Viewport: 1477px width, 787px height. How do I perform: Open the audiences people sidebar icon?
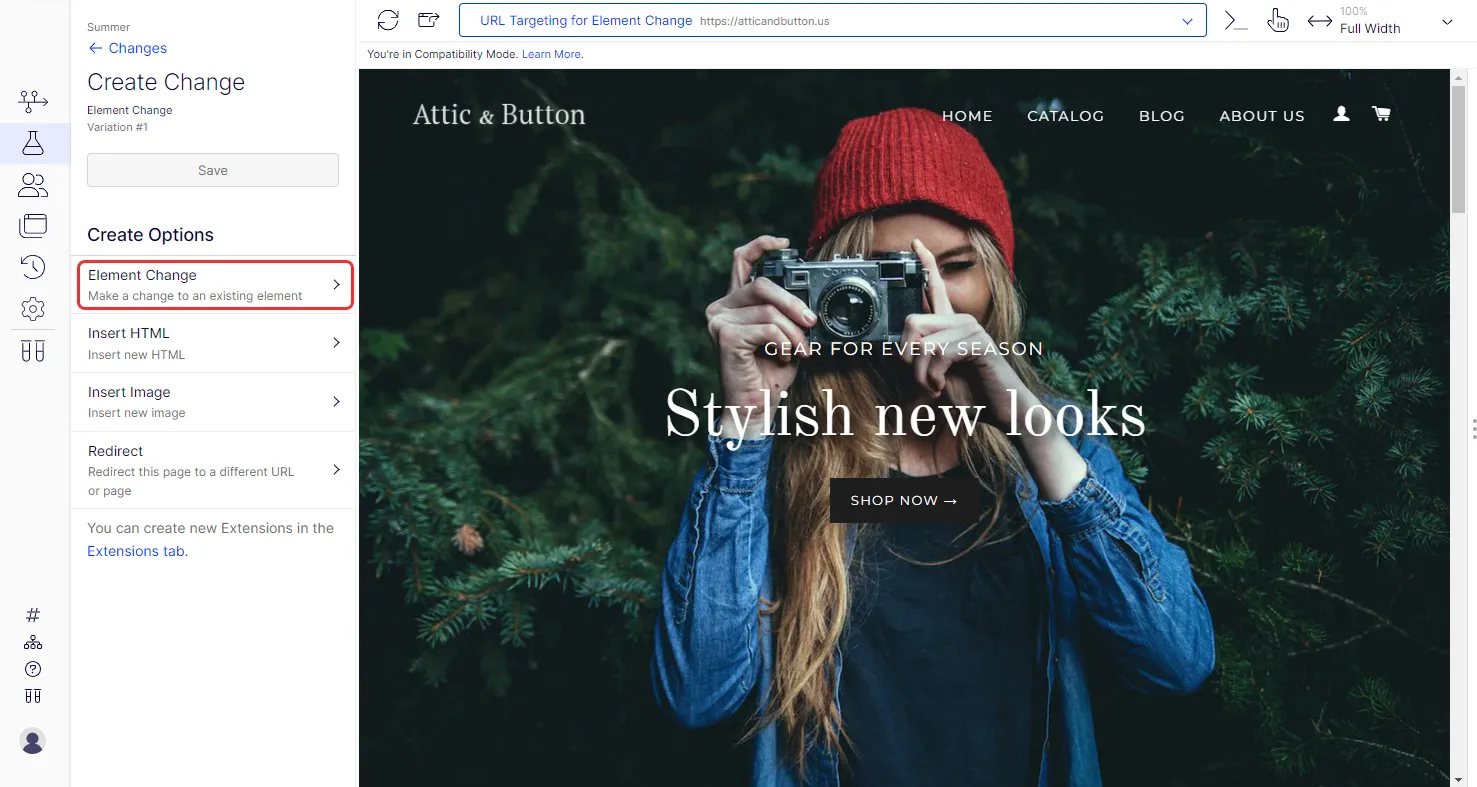click(33, 184)
